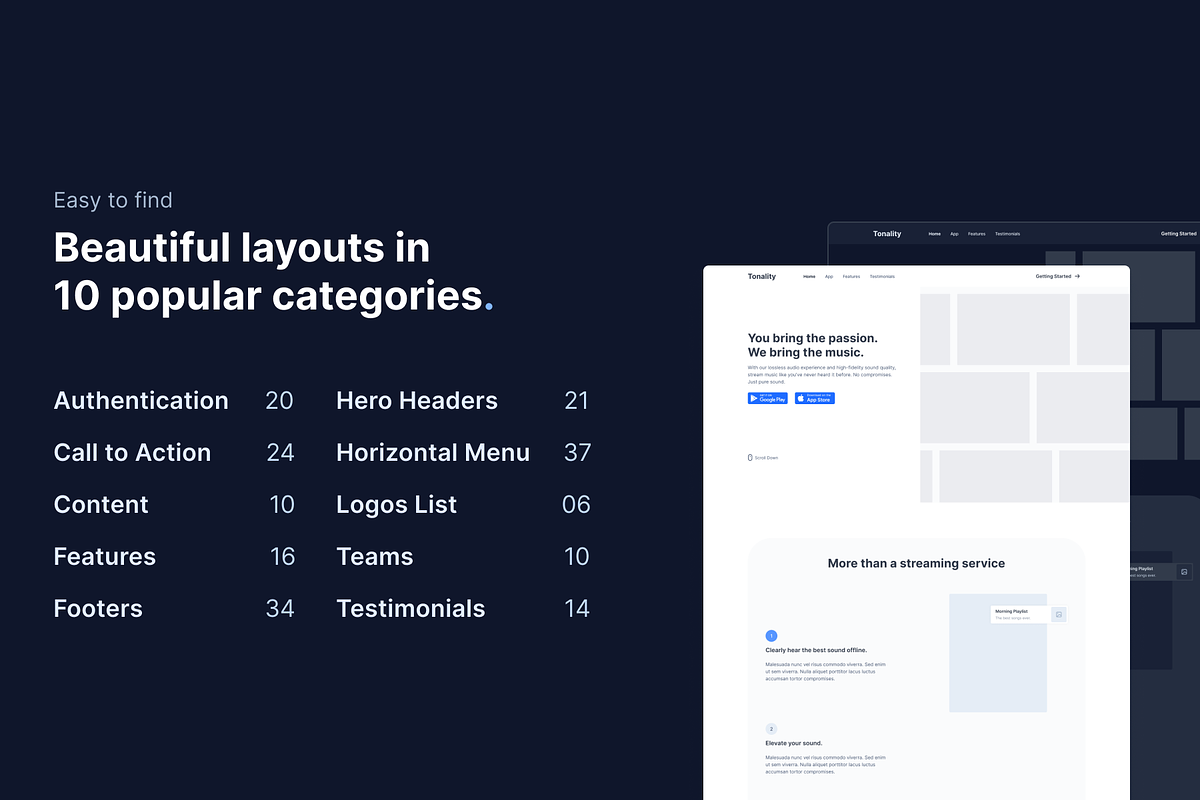Open App in the dark mockup nav

tap(954, 234)
